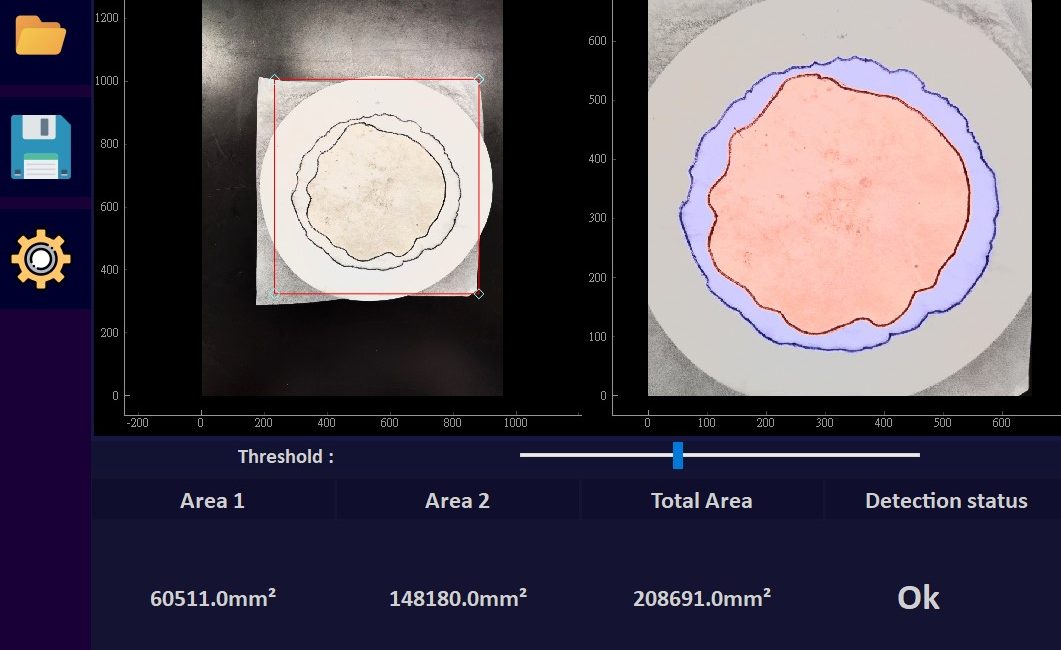Click the Ok detection status text
1061x650 pixels.
point(918,597)
